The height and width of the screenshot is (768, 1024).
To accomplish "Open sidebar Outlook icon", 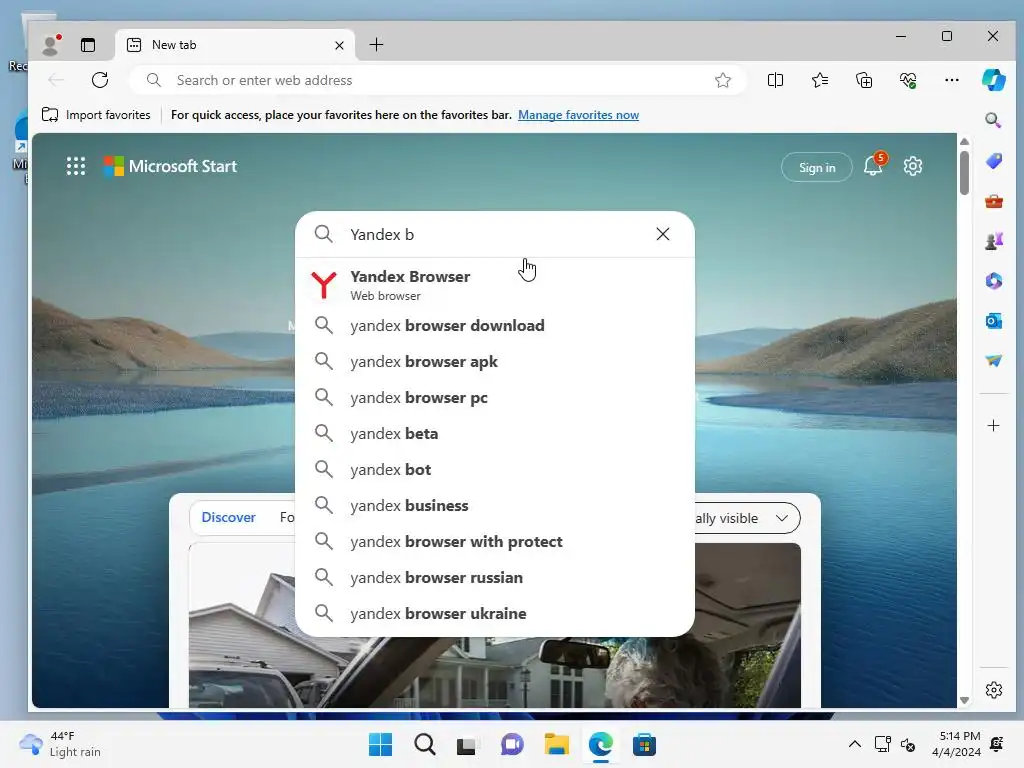I will [x=993, y=321].
